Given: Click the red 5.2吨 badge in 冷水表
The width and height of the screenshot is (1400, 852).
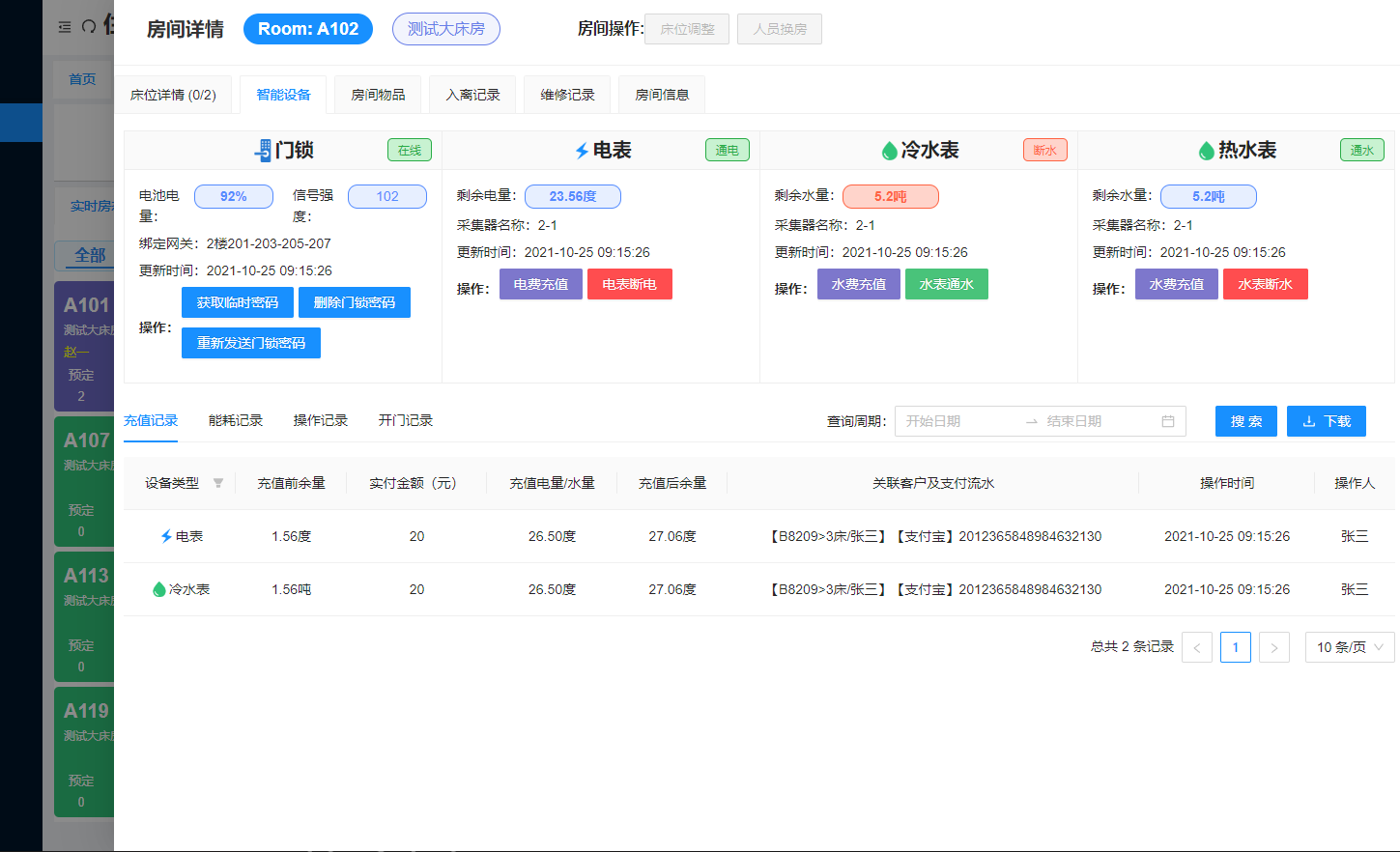Looking at the screenshot, I should coord(891,196).
